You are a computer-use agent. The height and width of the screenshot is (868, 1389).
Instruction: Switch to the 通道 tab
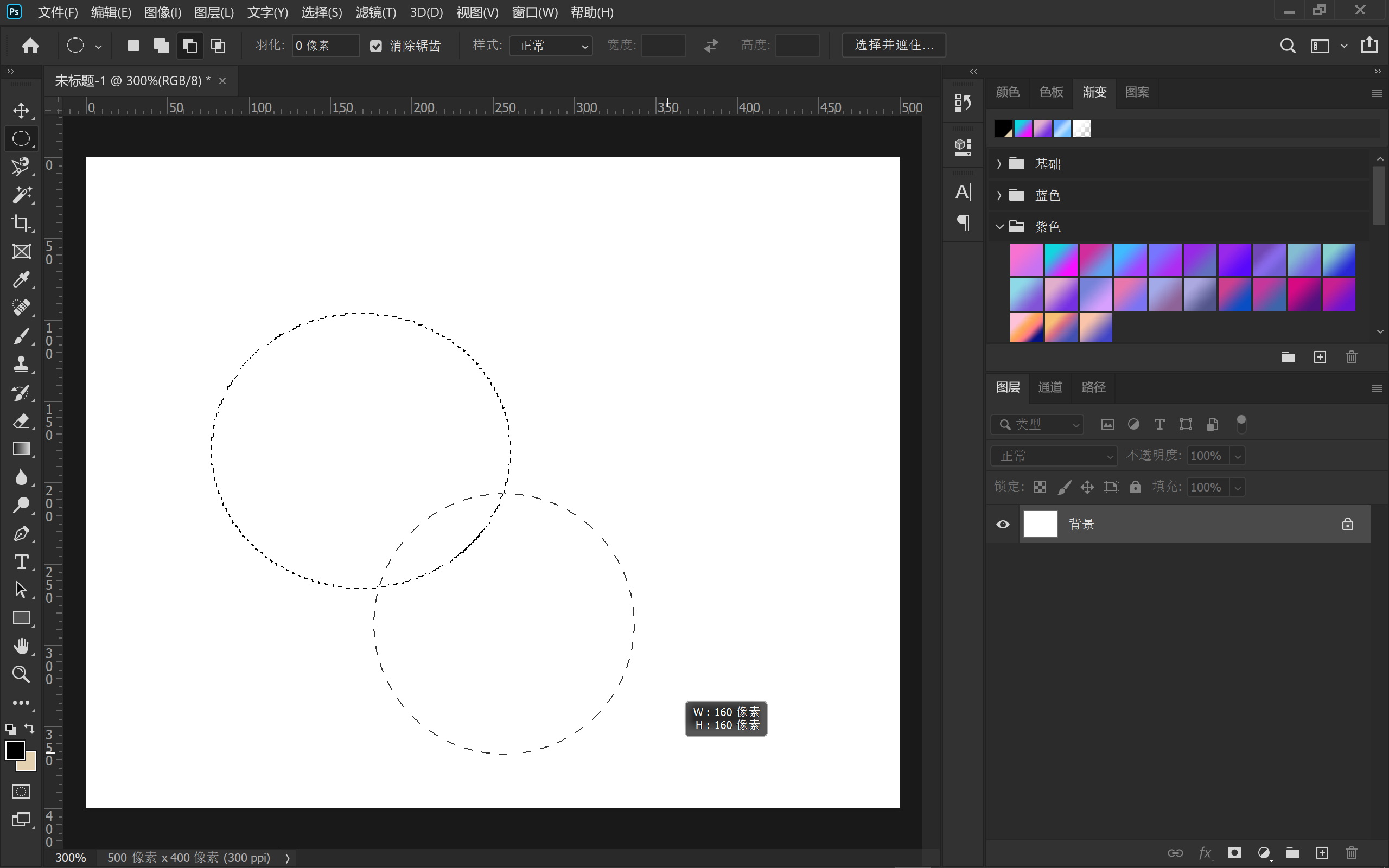1050,387
